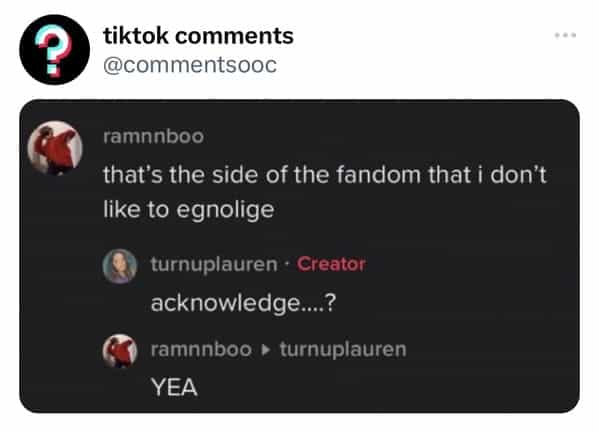This screenshot has height=432, width=599.
Task: Open turnuplauren's small avatar
Action: coord(120,266)
